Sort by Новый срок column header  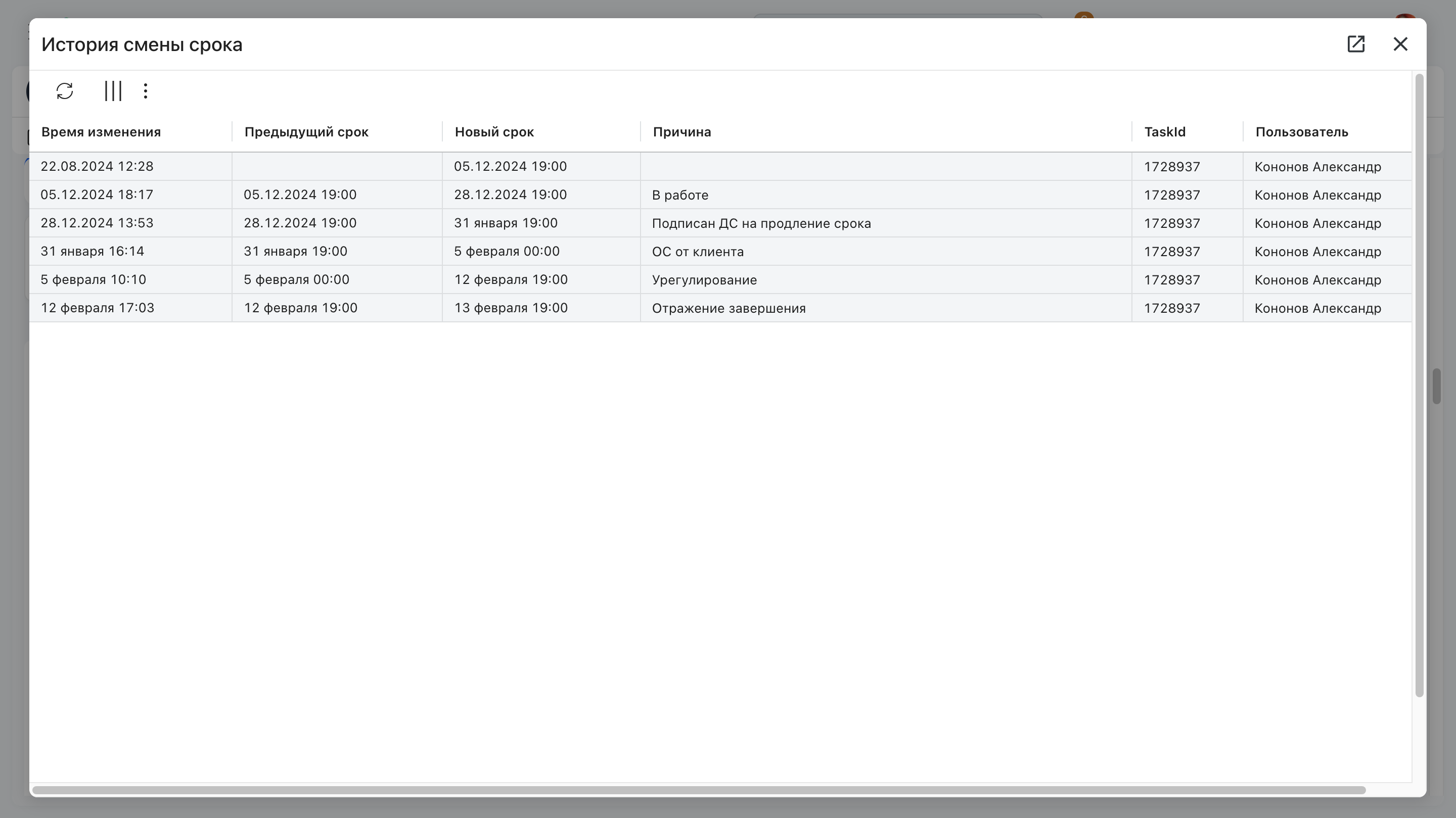click(x=494, y=132)
